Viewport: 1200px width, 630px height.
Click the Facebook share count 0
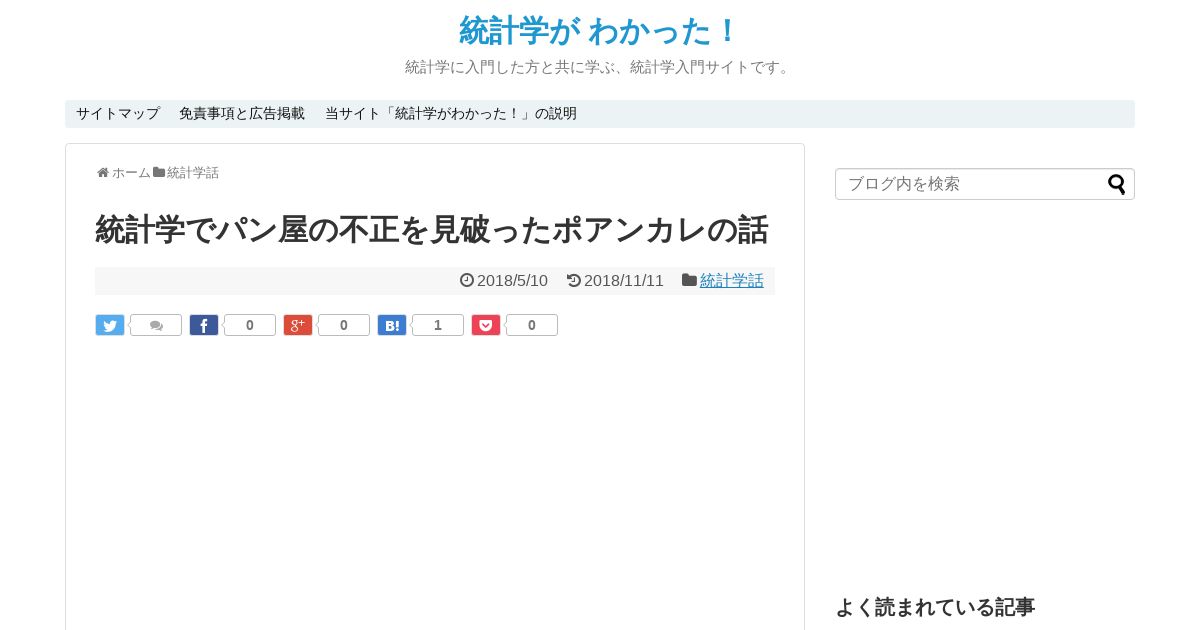click(x=250, y=325)
